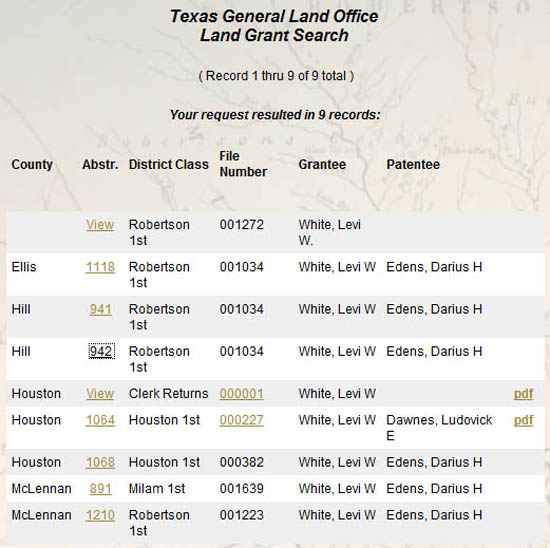
Task: Select the file number 001223 cell
Action: click(x=241, y=515)
